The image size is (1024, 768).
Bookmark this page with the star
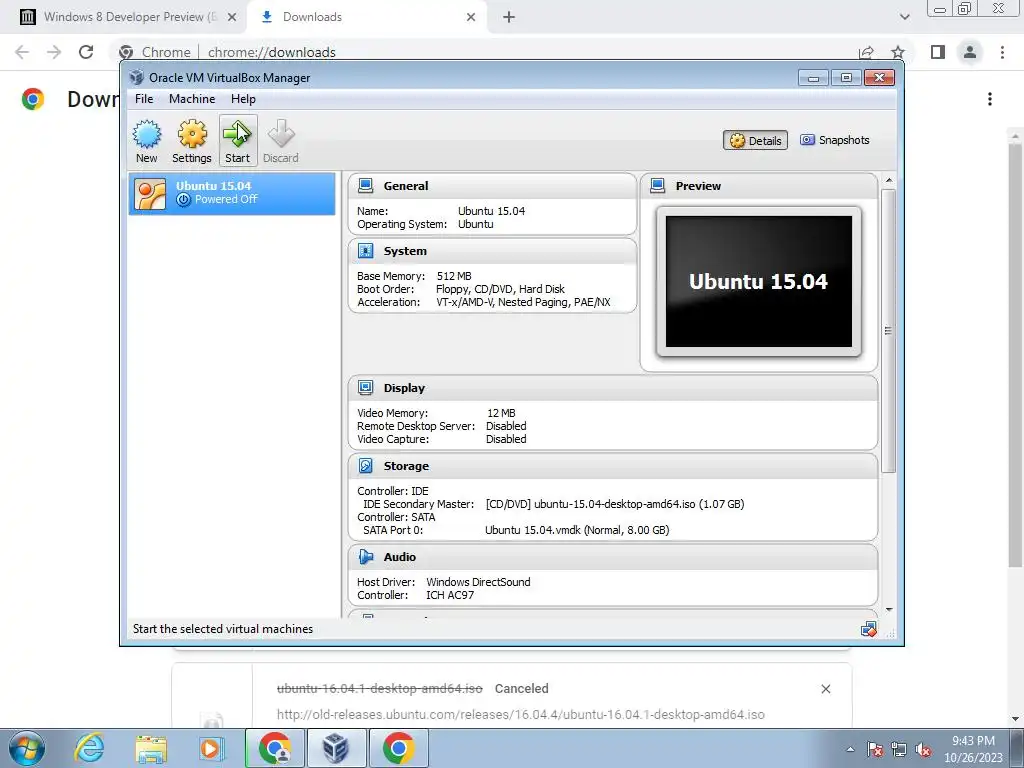pyautogui.click(x=898, y=52)
